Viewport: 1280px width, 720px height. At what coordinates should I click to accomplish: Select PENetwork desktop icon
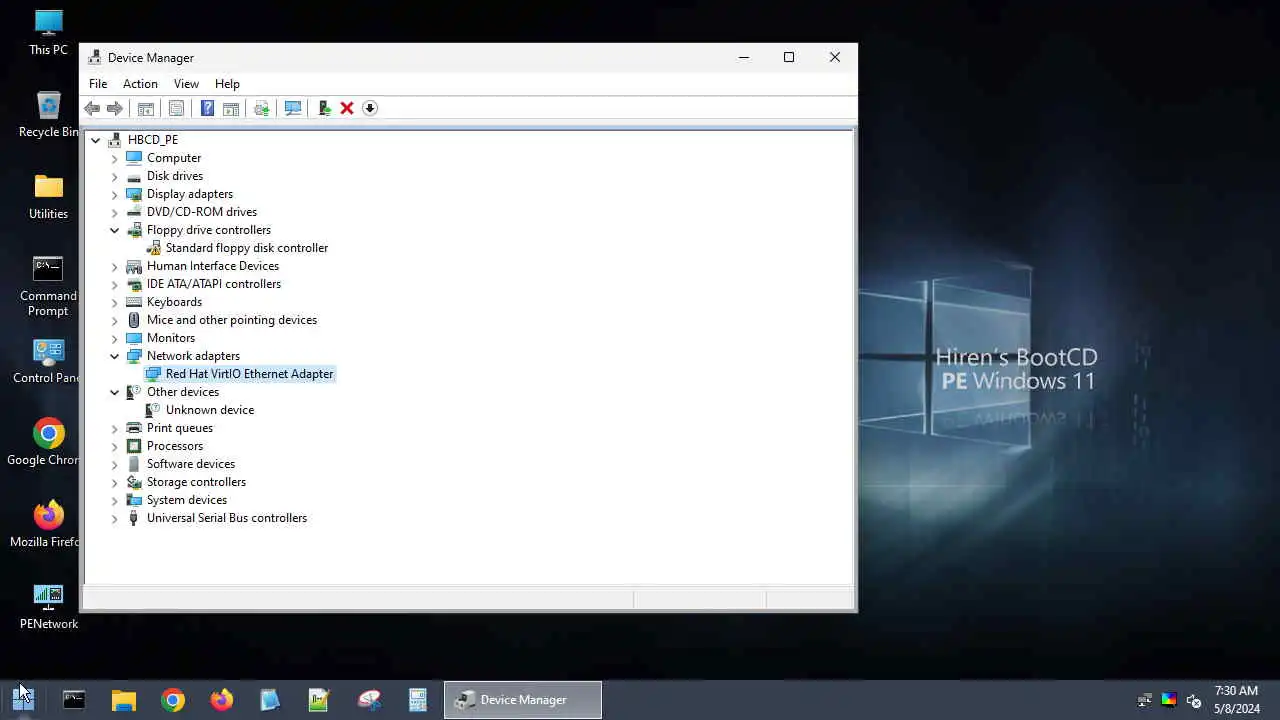coord(48,606)
